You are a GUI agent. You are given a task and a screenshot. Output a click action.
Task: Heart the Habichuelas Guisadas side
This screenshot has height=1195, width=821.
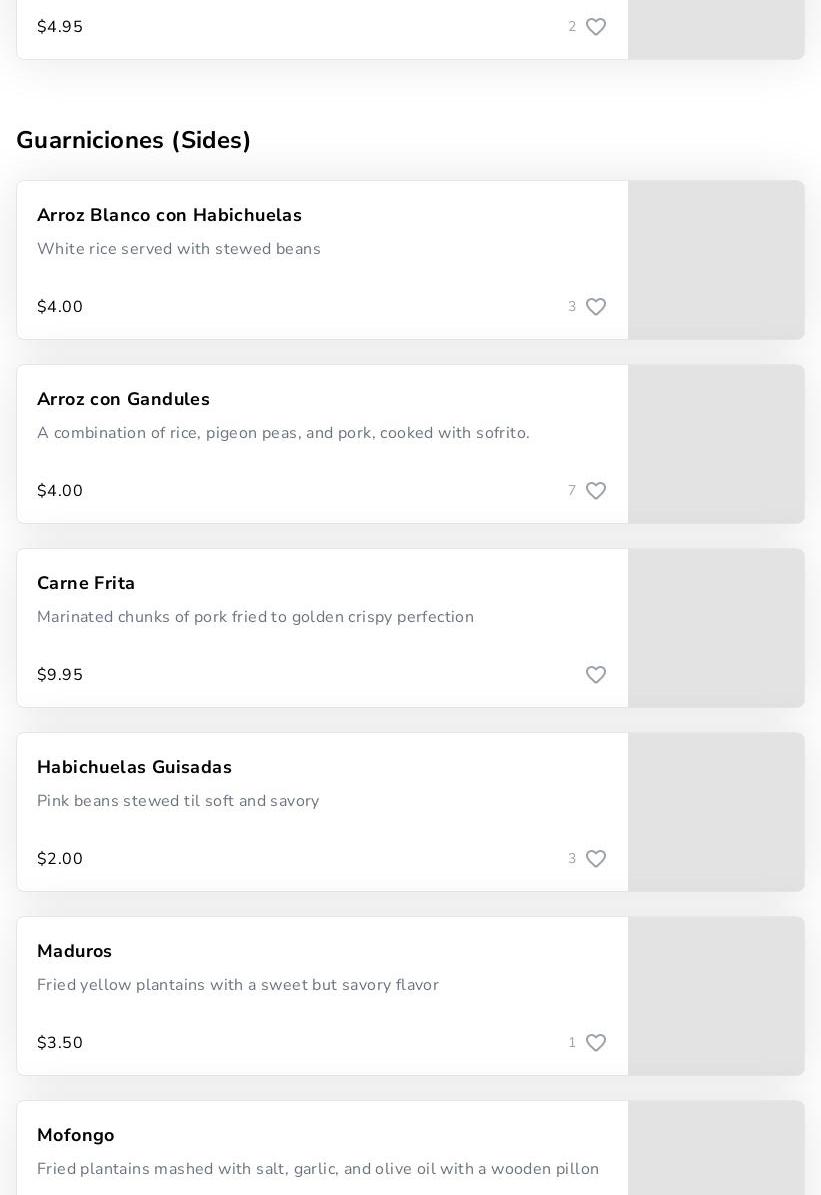[595, 859]
